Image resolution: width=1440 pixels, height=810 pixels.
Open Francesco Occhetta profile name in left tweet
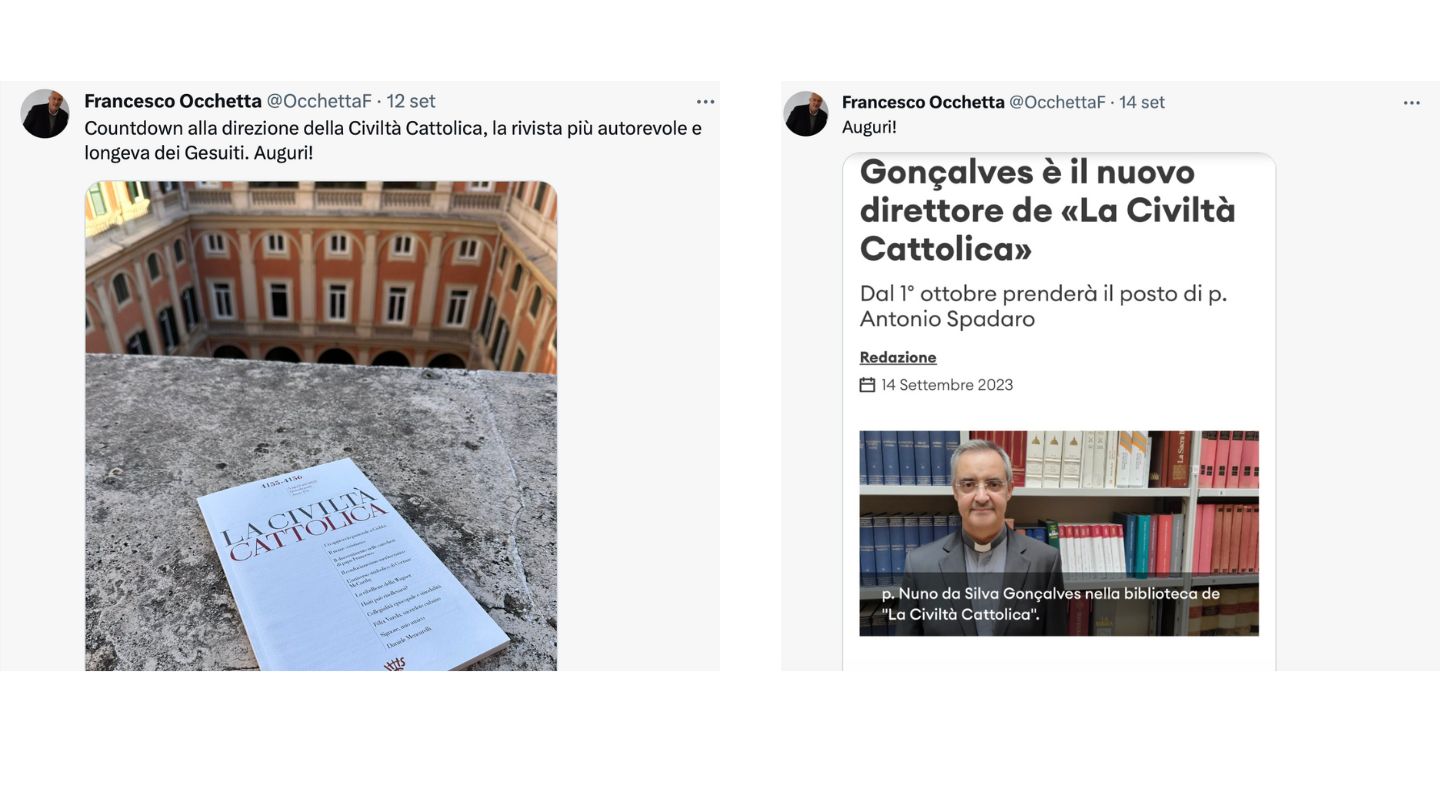[x=173, y=101]
